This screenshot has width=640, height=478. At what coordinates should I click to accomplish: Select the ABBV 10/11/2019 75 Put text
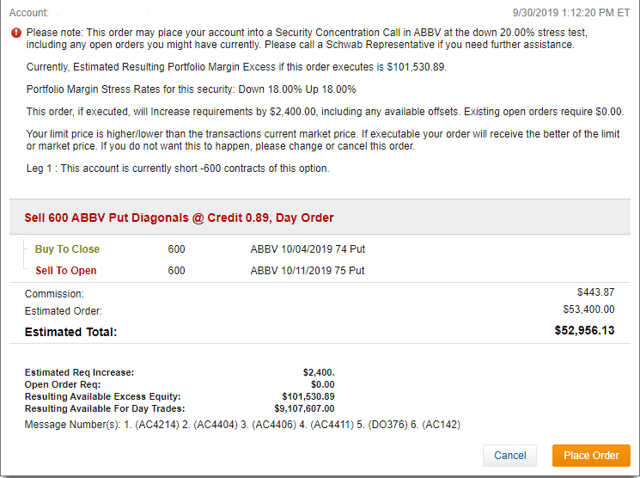307,270
